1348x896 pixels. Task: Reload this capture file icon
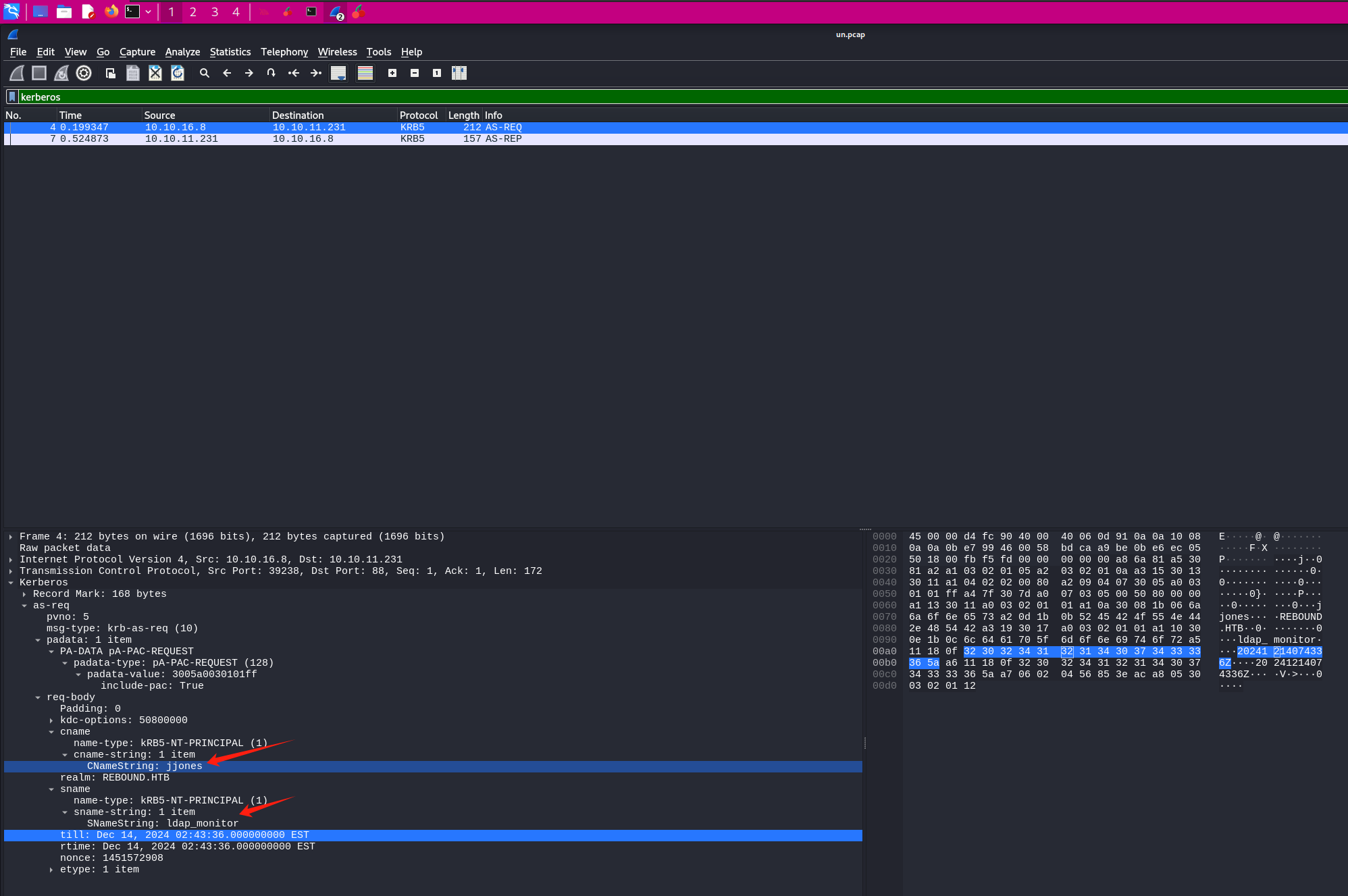point(178,73)
